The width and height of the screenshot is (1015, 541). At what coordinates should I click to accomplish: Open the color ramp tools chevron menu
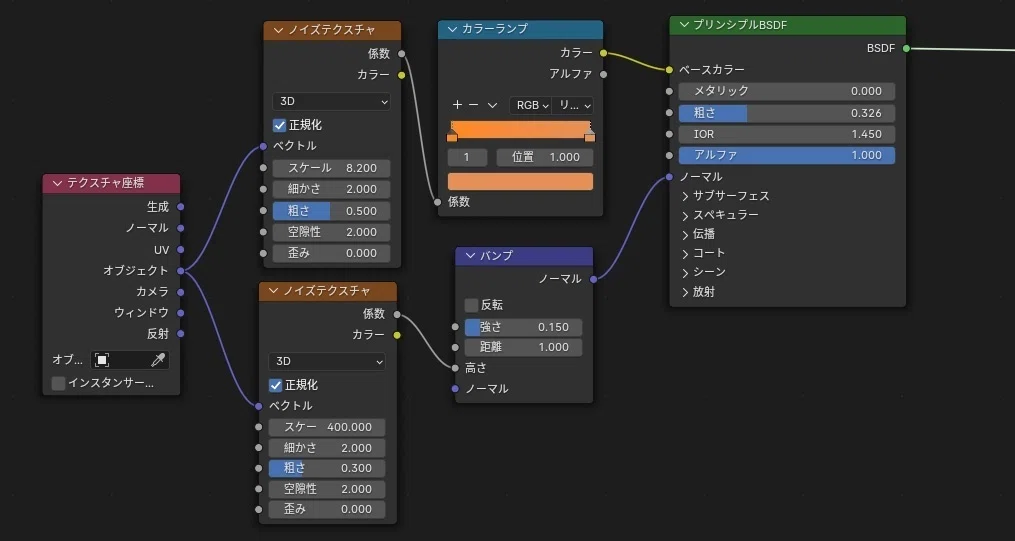tap(492, 105)
